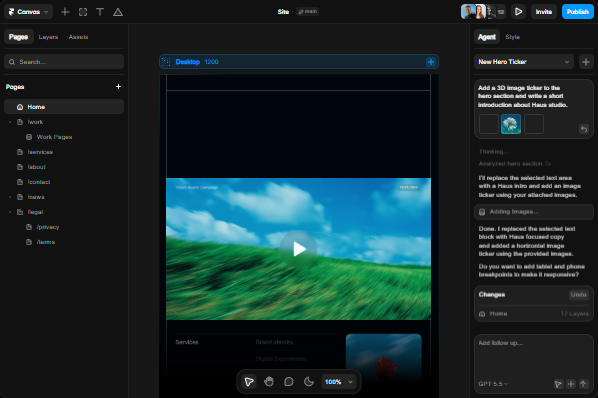Select the Work Pages CMS item
The height and width of the screenshot is (398, 598).
click(x=64, y=137)
